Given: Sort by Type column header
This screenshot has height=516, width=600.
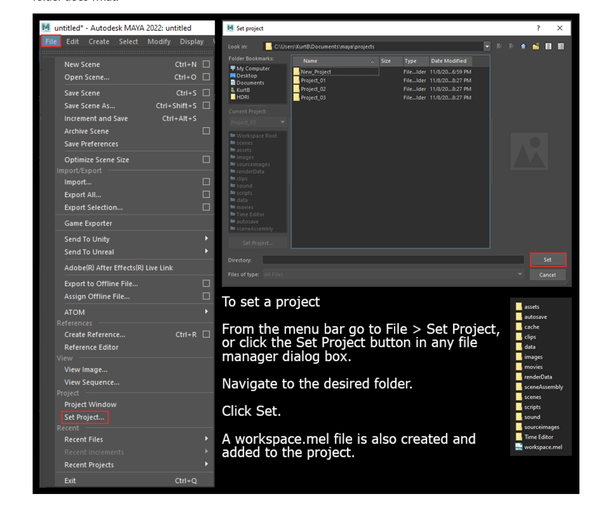Looking at the screenshot, I should [416, 61].
